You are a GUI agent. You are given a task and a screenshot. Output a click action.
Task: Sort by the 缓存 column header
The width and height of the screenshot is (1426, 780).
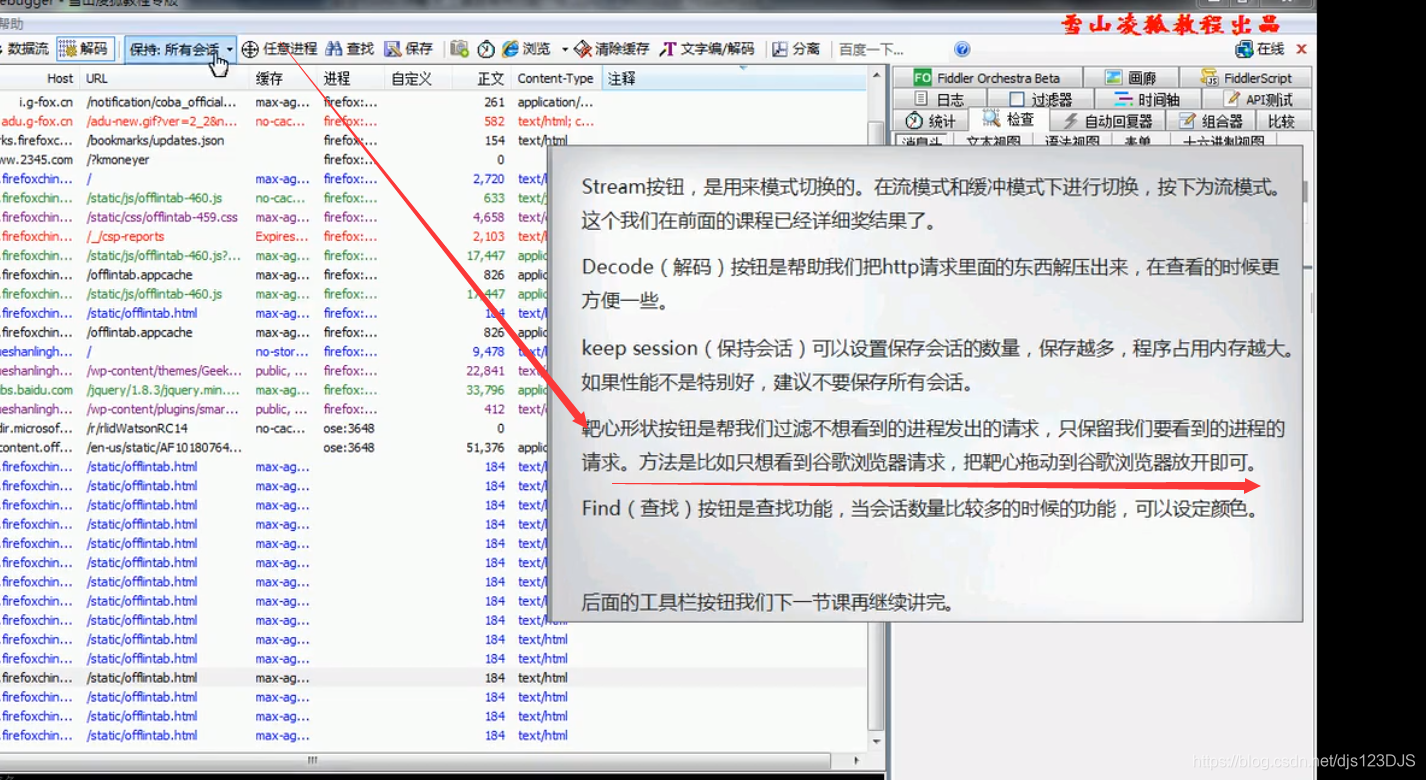pos(284,78)
